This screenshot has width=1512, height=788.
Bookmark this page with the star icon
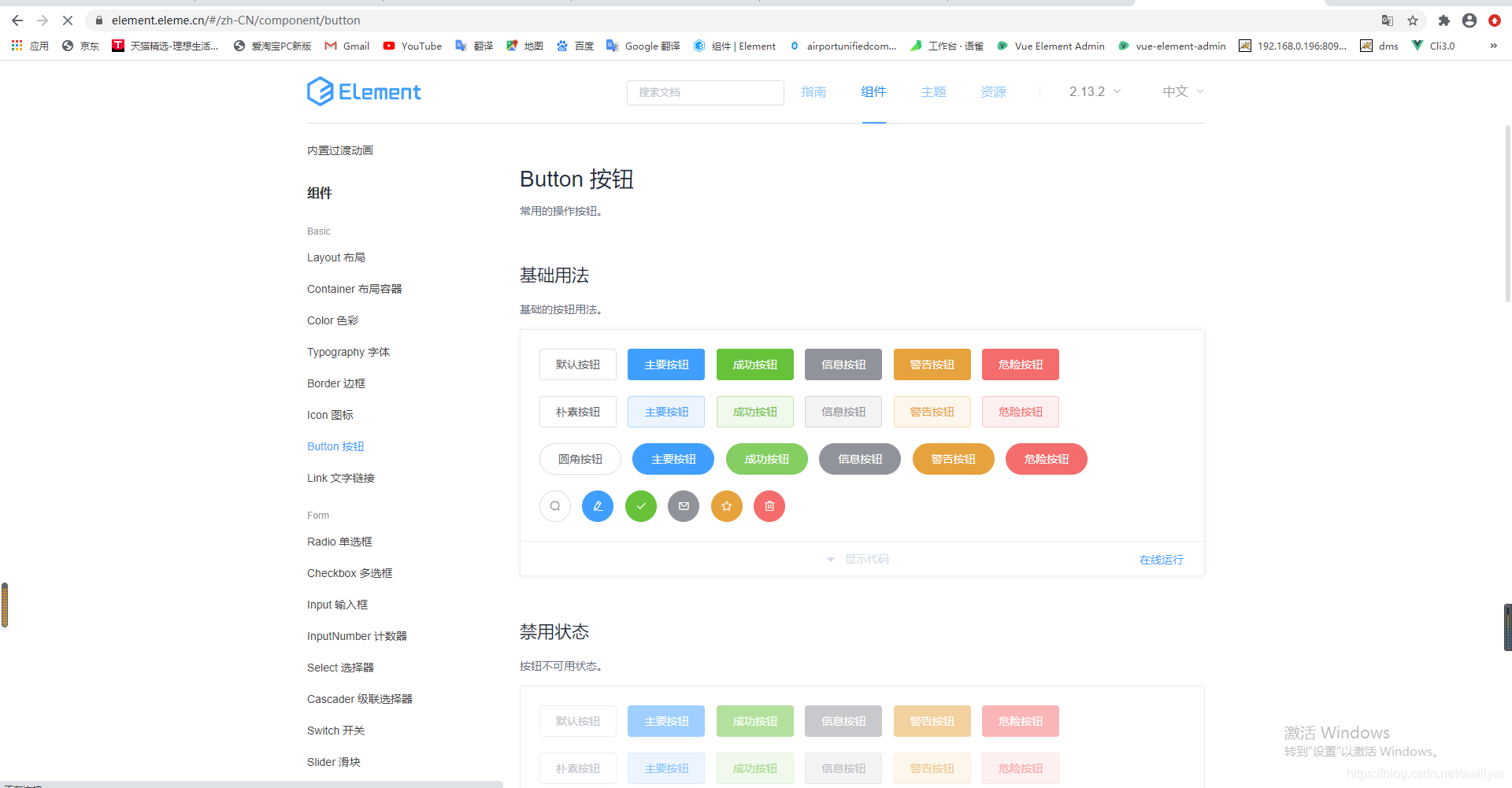coord(1413,20)
